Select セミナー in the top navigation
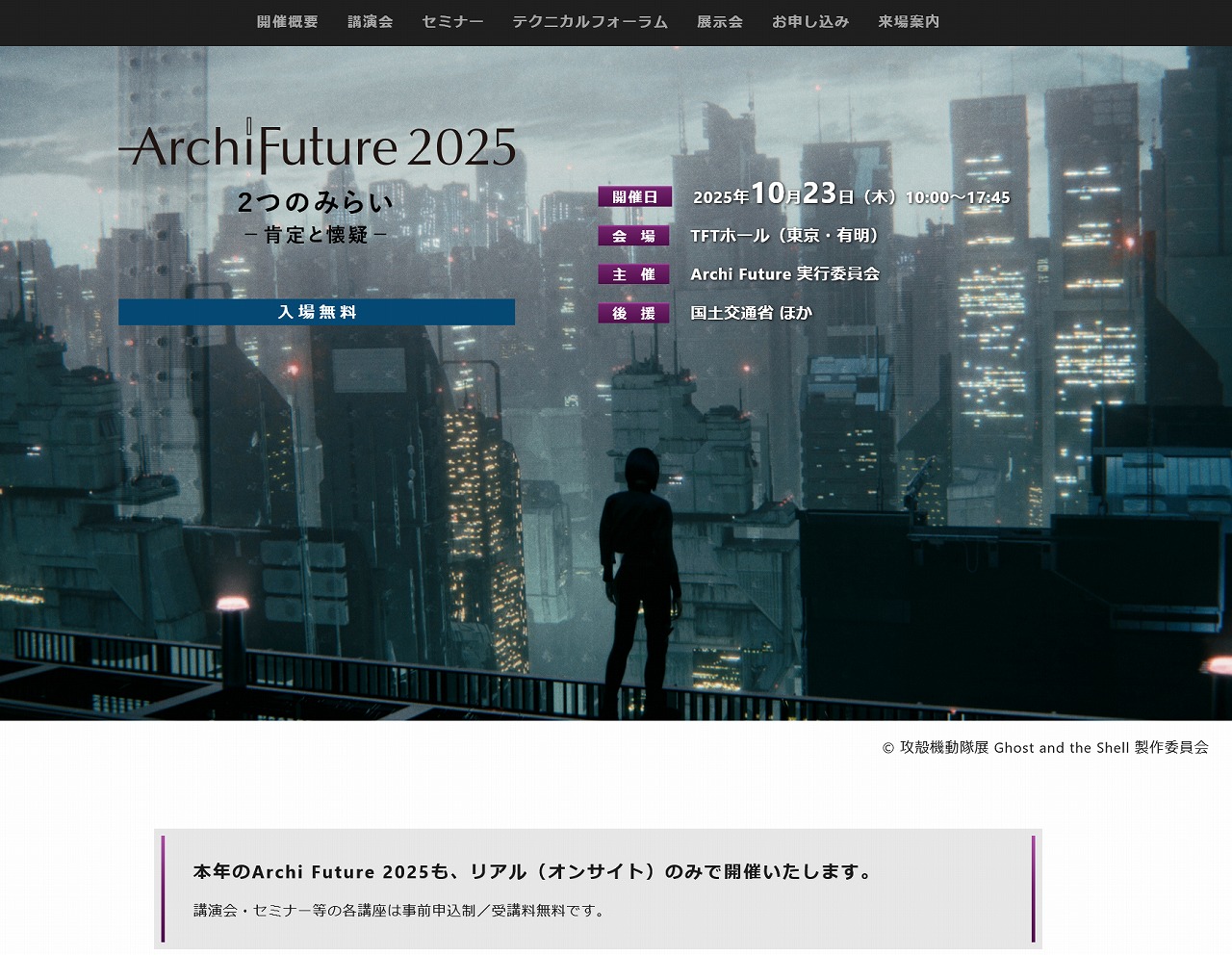Image resolution: width=1232 pixels, height=955 pixels. pyautogui.click(x=452, y=21)
